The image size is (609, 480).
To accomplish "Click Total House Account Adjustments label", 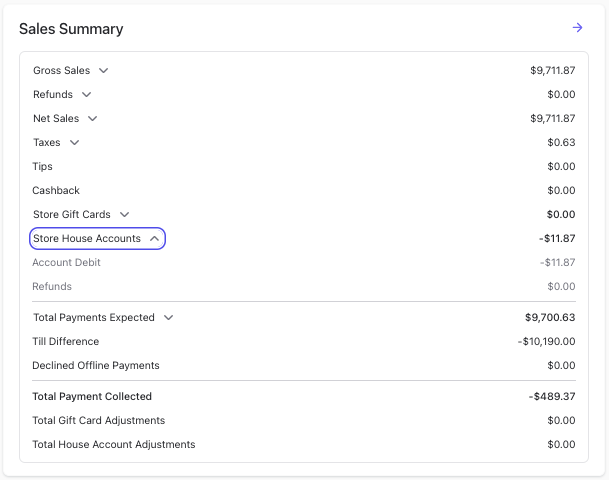I will 114,444.
